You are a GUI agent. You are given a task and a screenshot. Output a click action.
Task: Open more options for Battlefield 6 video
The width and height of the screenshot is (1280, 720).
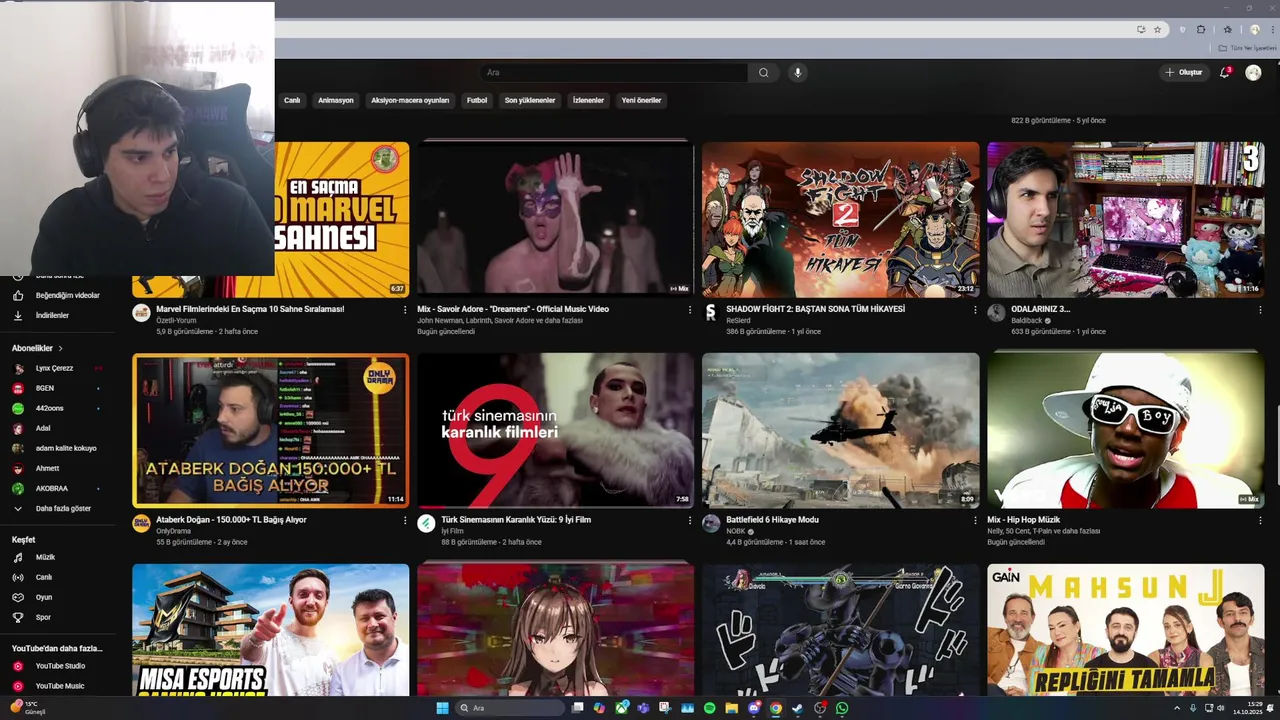point(975,521)
